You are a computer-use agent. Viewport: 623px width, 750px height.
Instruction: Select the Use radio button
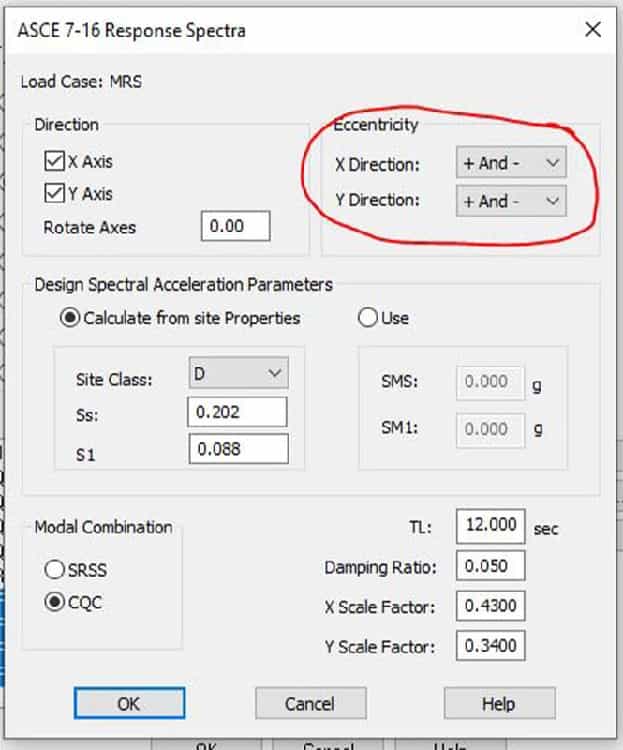point(367,319)
